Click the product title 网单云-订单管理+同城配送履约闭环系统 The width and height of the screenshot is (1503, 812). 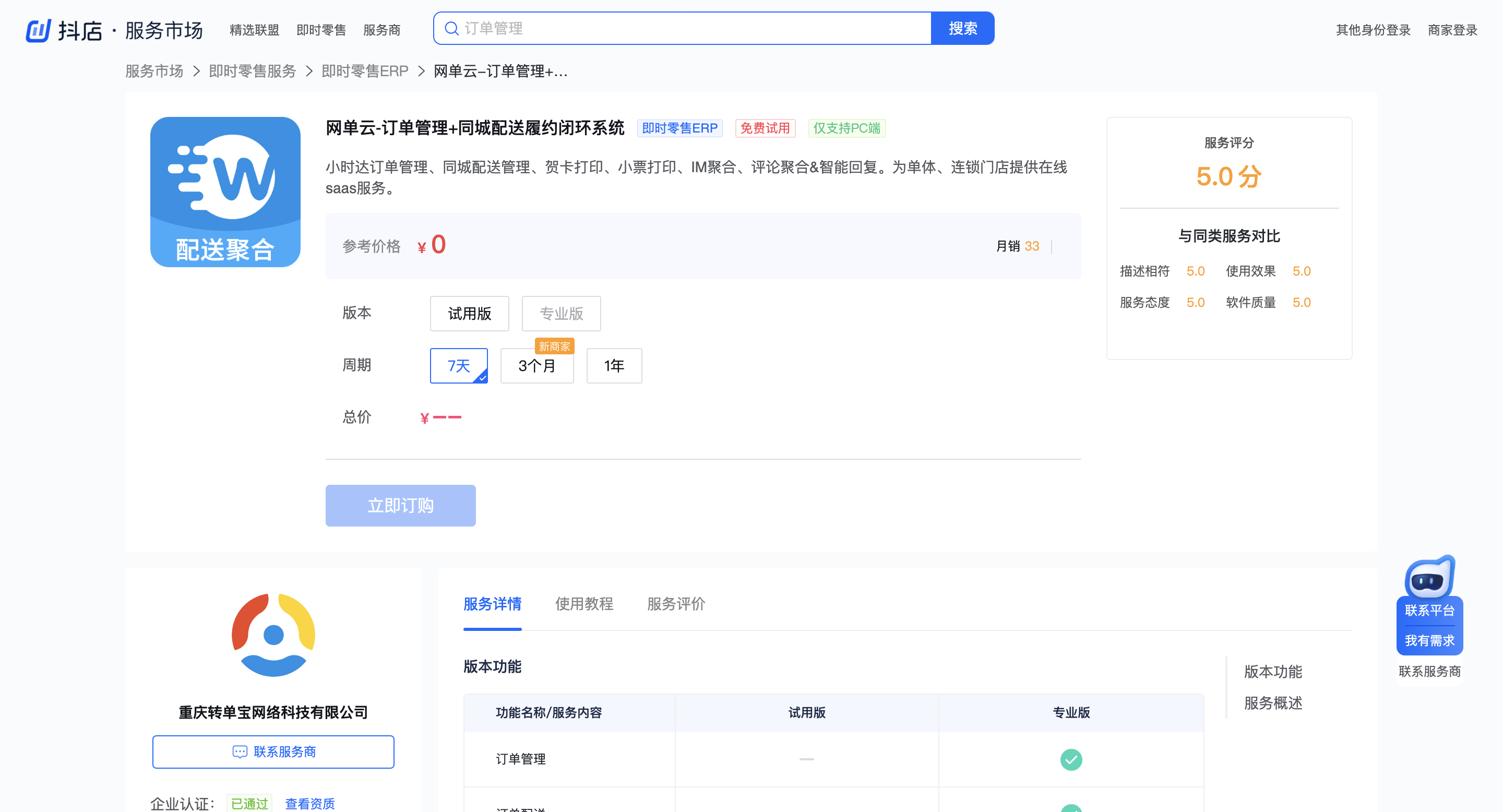click(475, 128)
